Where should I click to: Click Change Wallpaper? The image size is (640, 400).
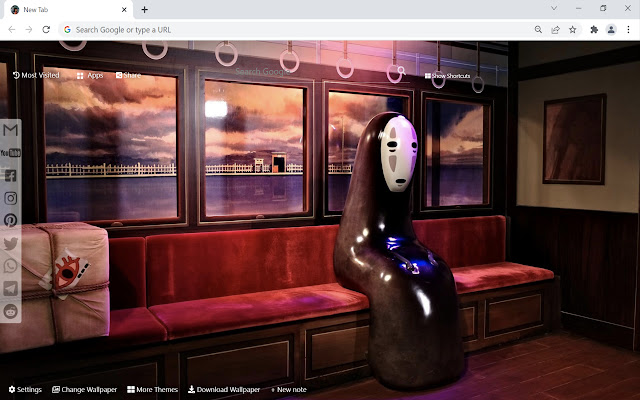coord(84,389)
